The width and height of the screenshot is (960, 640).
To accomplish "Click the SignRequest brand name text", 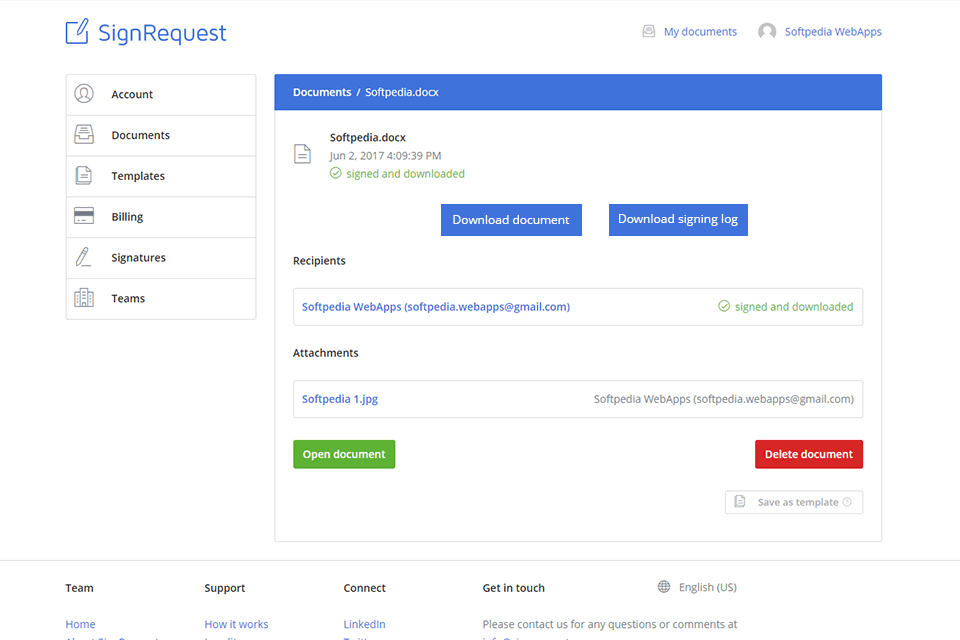I will point(162,32).
